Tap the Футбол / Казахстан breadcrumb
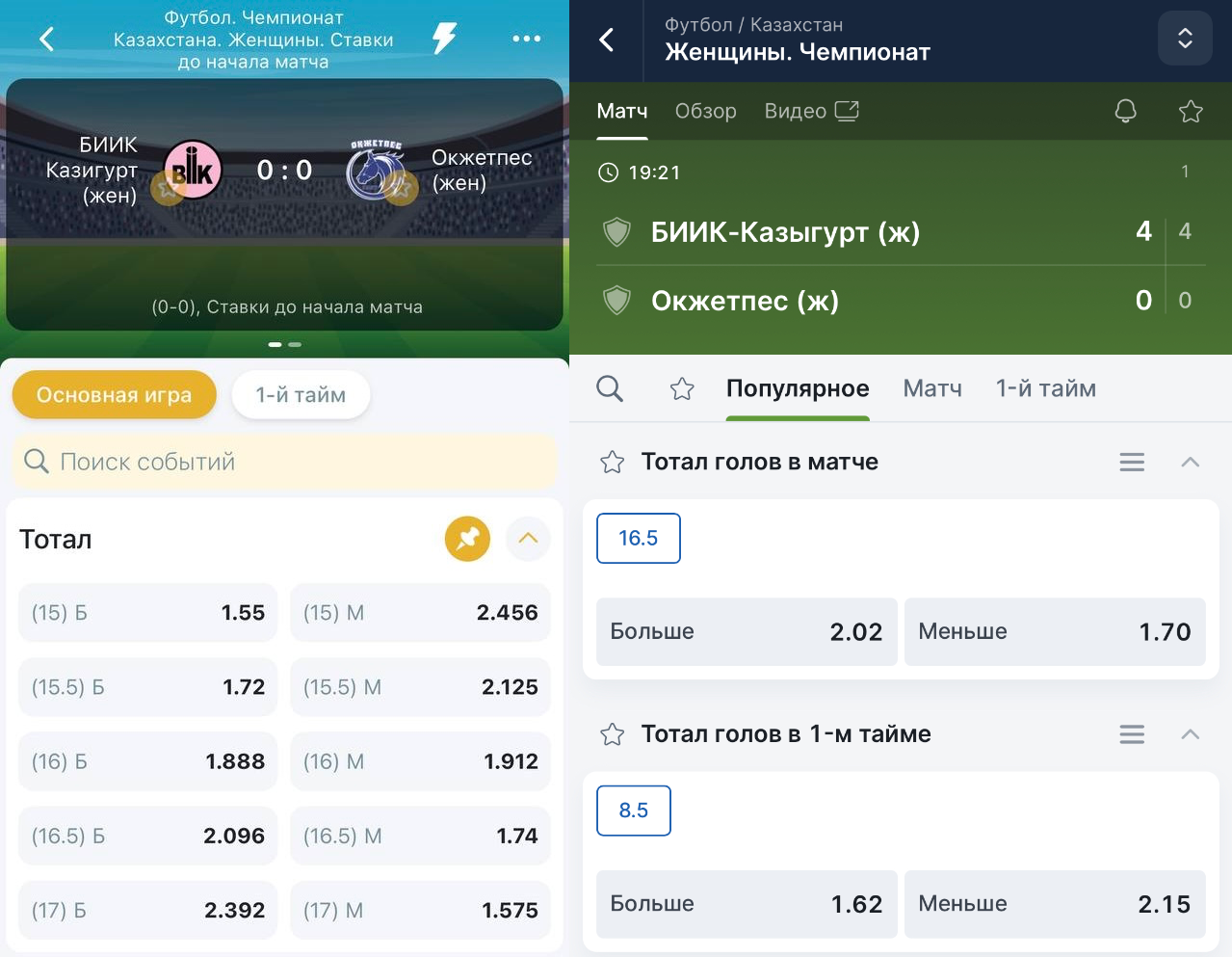1232x957 pixels. [753, 25]
